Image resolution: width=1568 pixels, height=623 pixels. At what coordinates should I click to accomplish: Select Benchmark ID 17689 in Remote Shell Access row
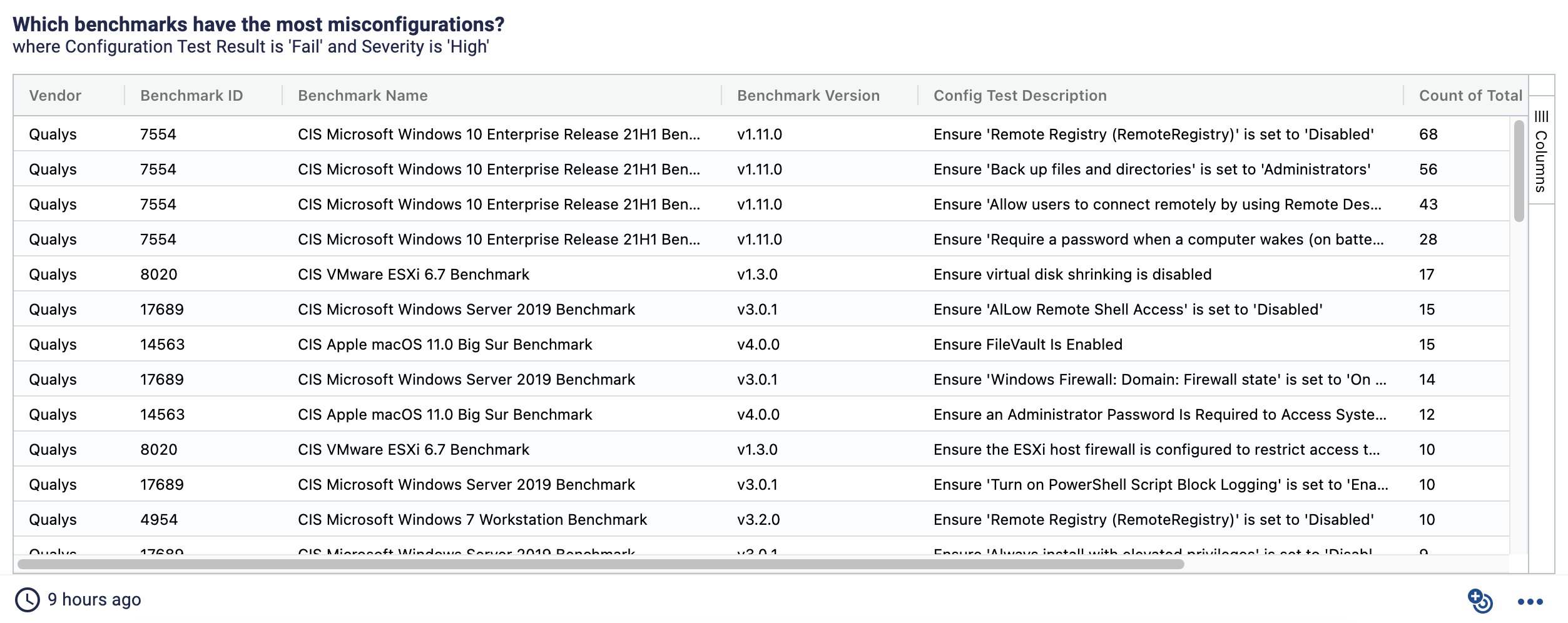coord(162,310)
